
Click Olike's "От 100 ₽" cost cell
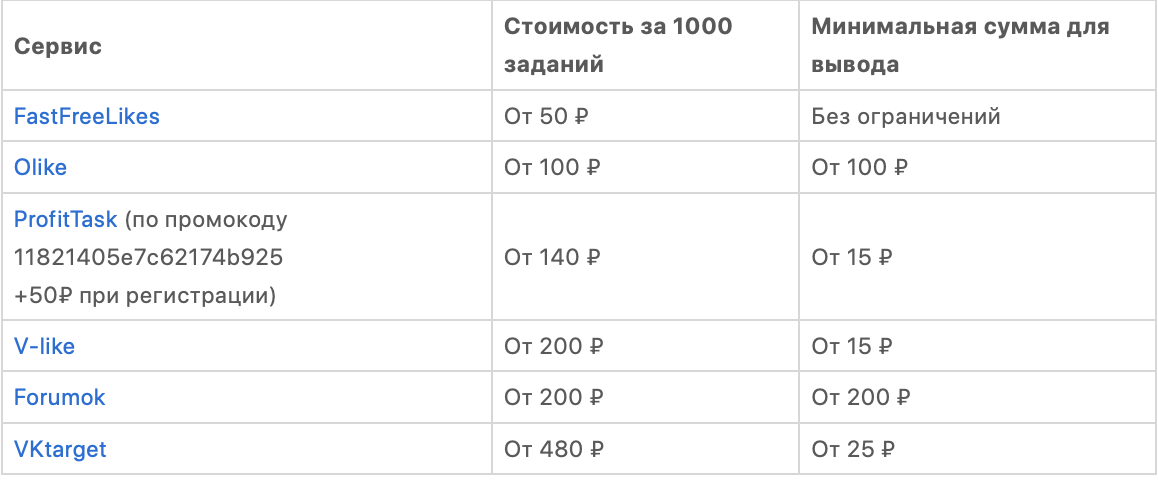coord(551,167)
